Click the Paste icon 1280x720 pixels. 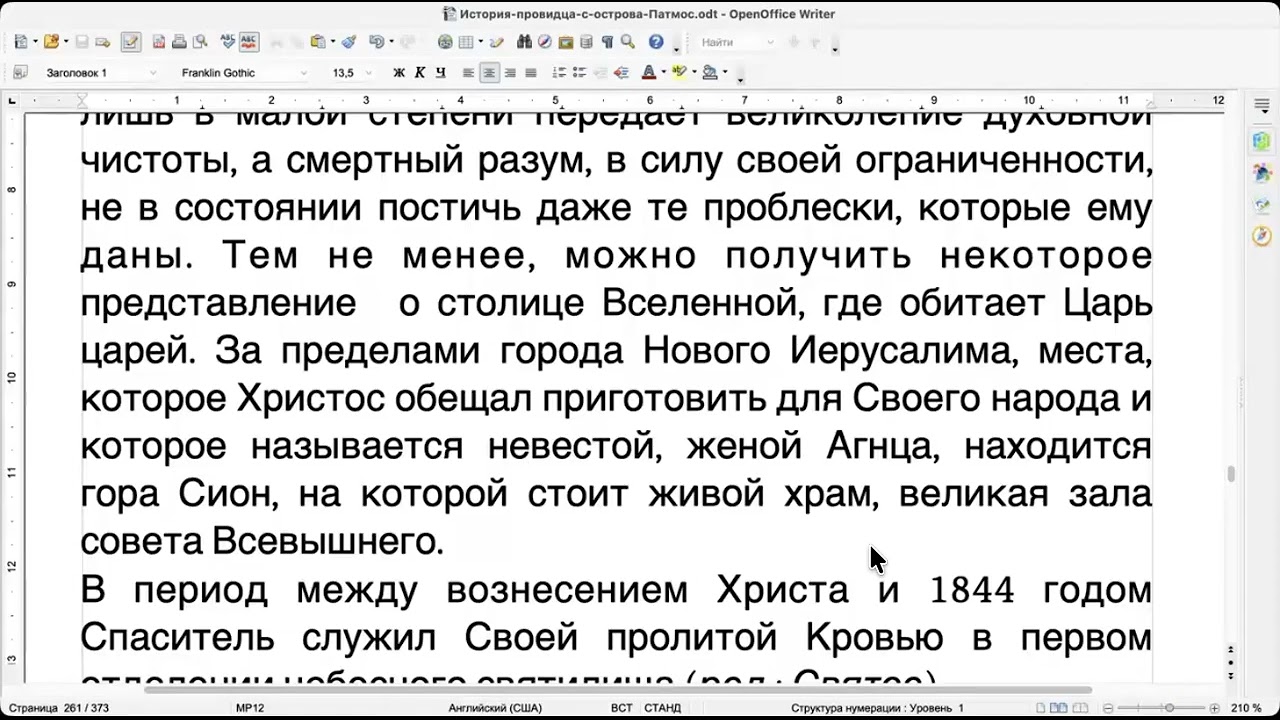(318, 42)
